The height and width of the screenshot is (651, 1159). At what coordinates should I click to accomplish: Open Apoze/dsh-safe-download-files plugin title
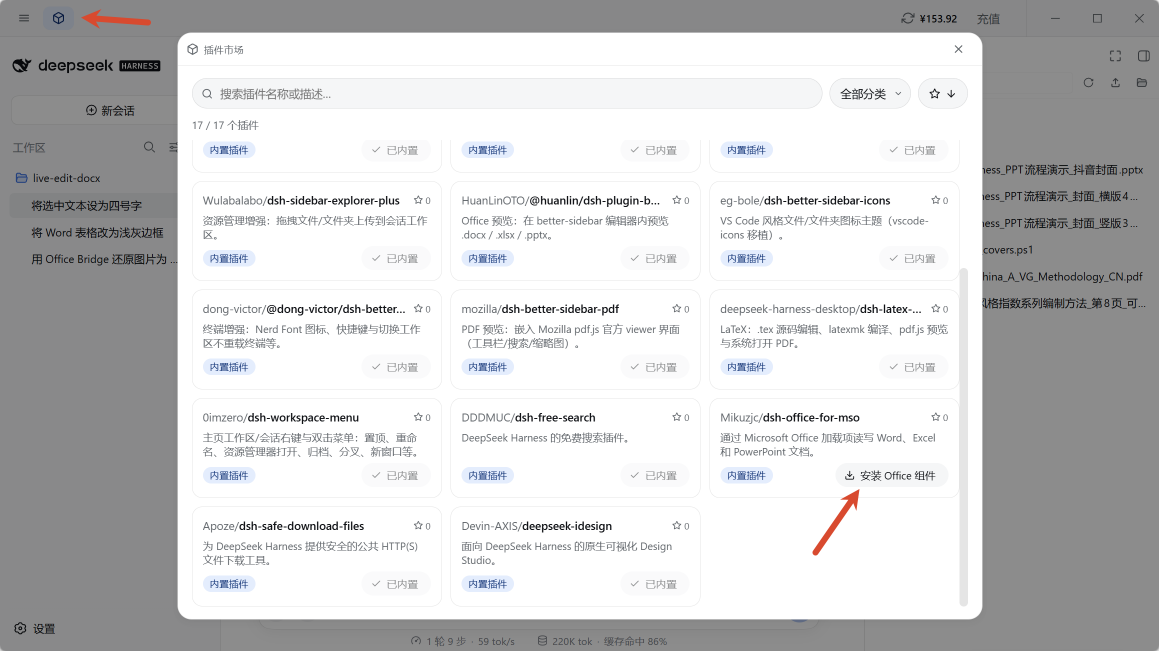[x=283, y=526]
